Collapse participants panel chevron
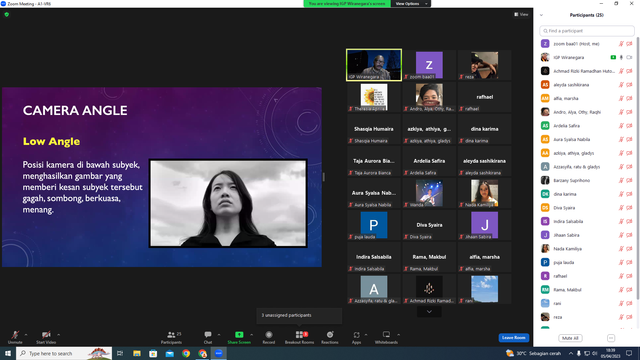Screen dimensions: 640x360 click(x=541, y=15)
